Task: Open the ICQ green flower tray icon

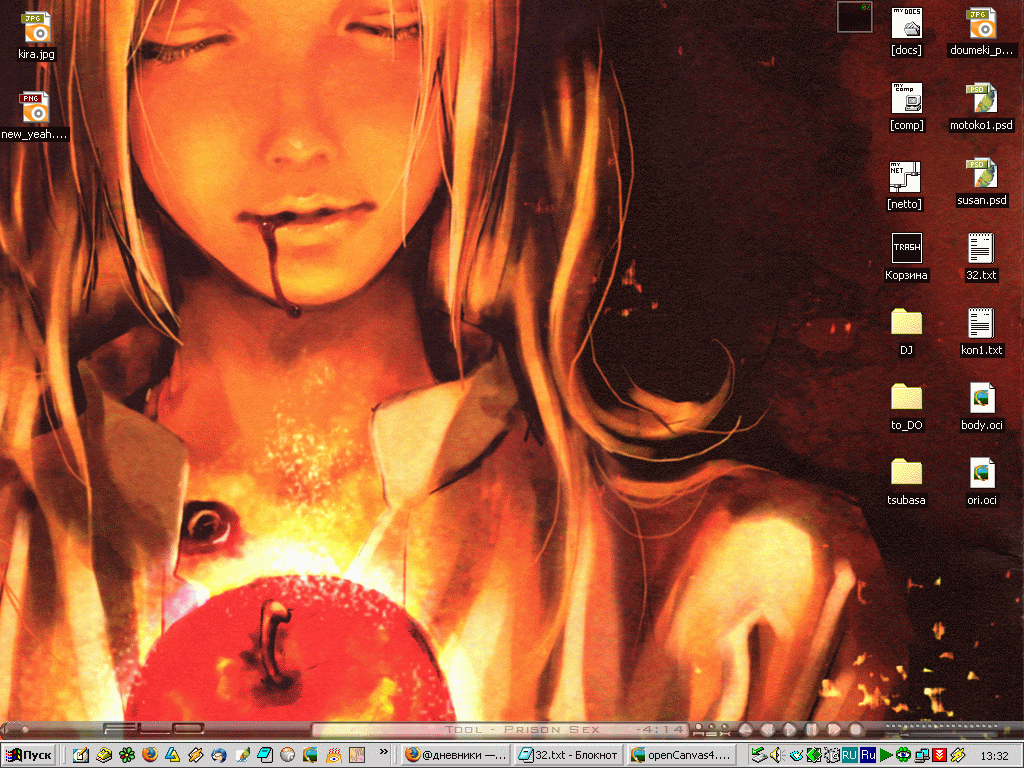Action: click(x=903, y=756)
